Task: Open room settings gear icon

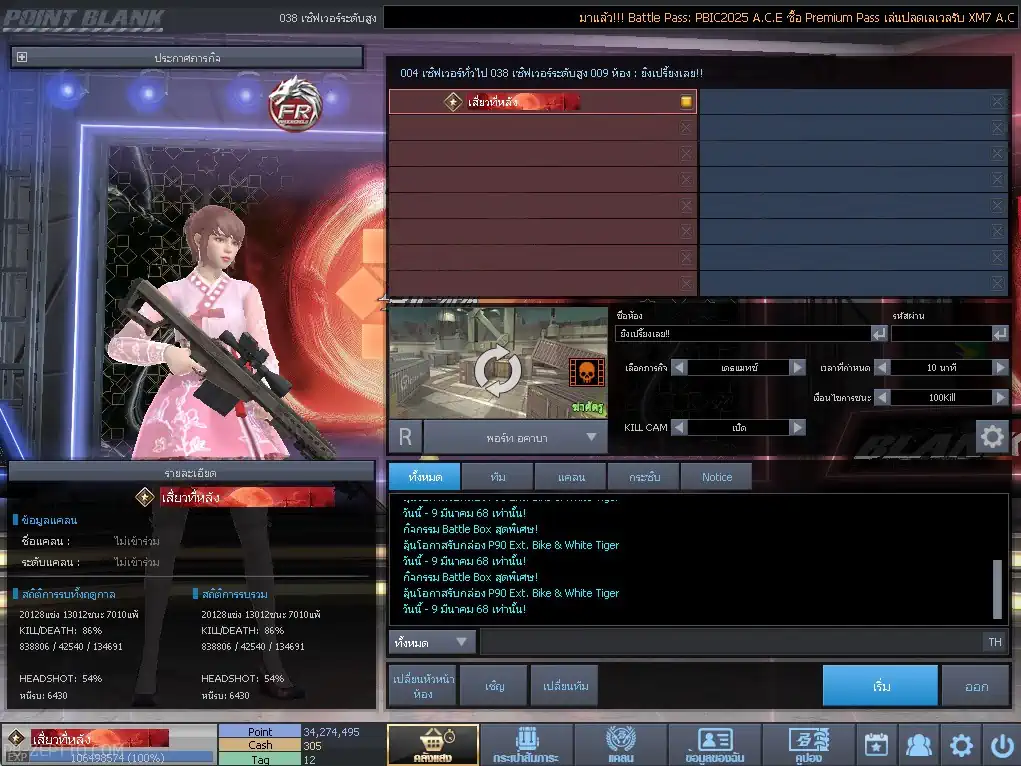Action: tap(992, 436)
